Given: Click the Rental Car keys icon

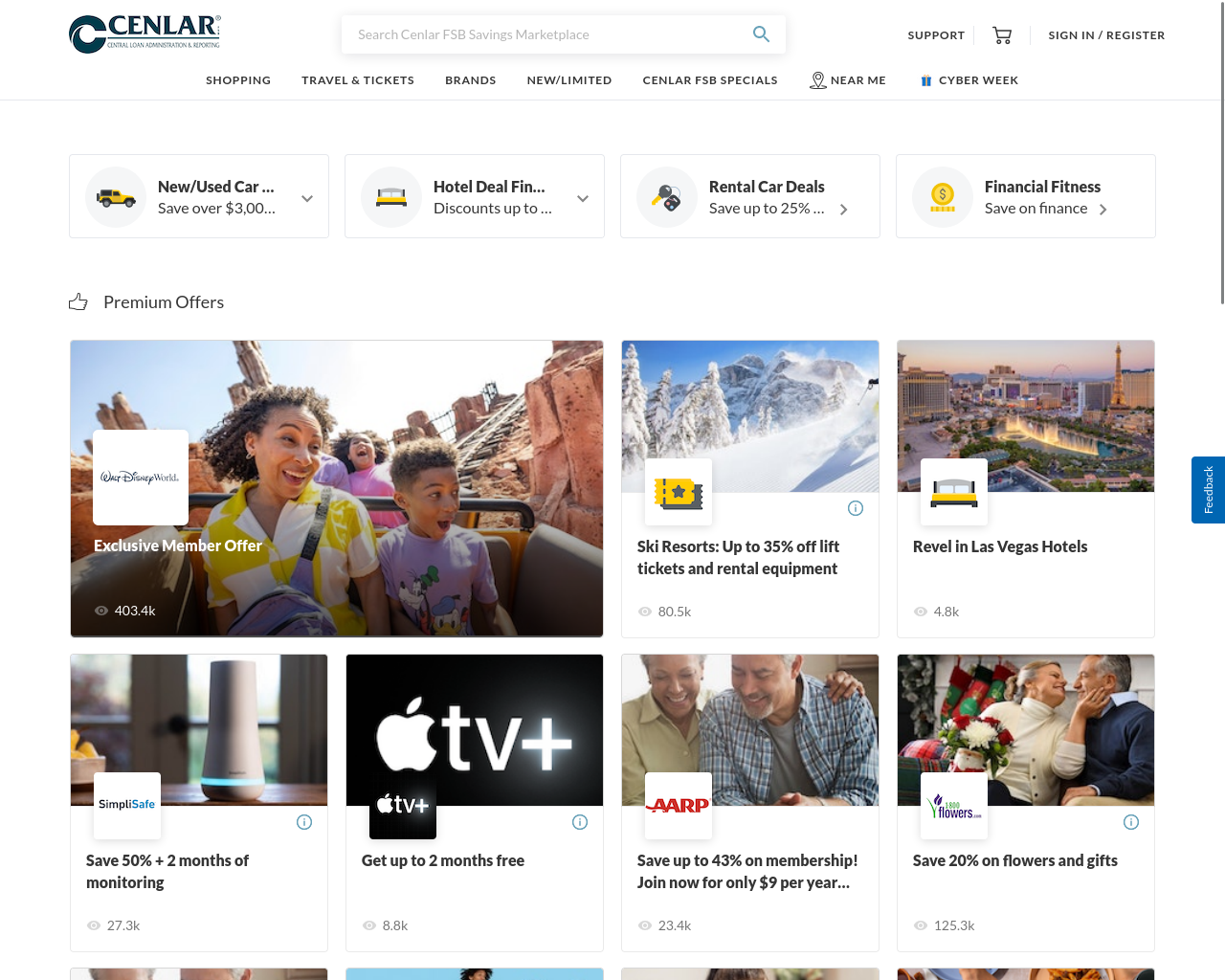Looking at the screenshot, I should tap(667, 197).
